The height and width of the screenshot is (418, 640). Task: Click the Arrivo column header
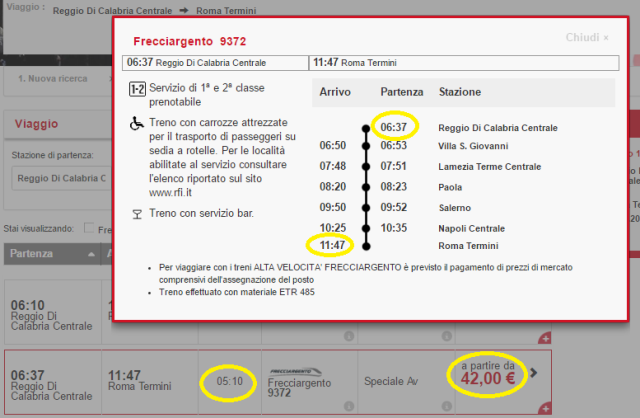pyautogui.click(x=335, y=92)
